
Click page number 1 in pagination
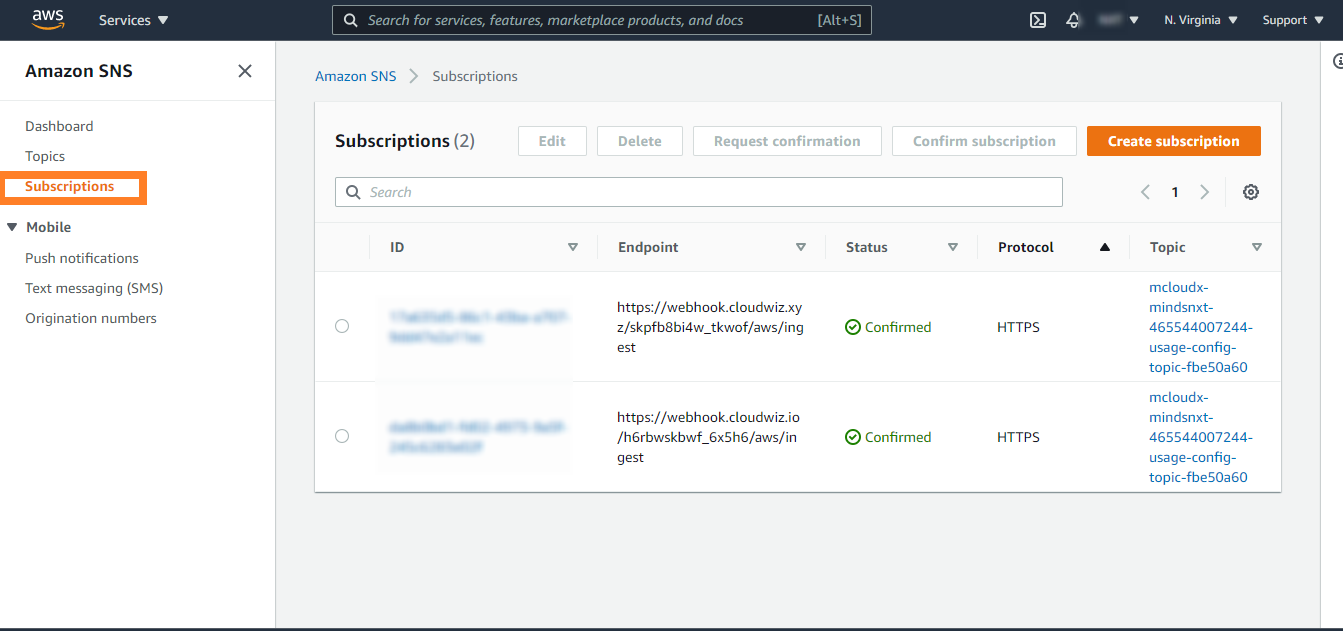pyautogui.click(x=1175, y=192)
